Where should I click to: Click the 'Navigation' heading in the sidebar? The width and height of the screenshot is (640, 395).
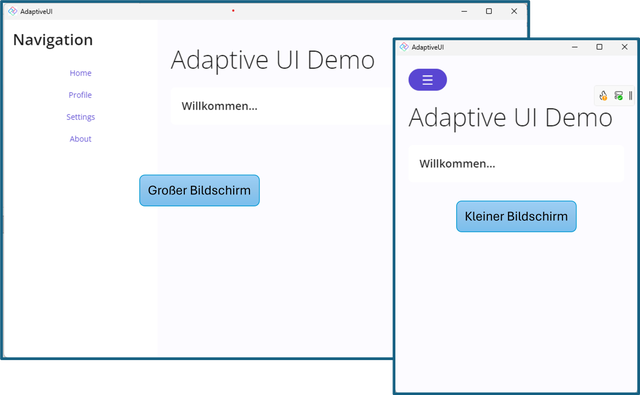53,40
